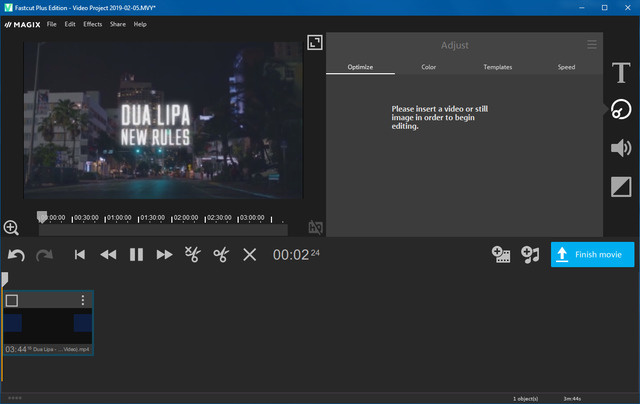This screenshot has height=404, width=640.
Task: Open the clip's three-dot menu
Action: [83, 300]
